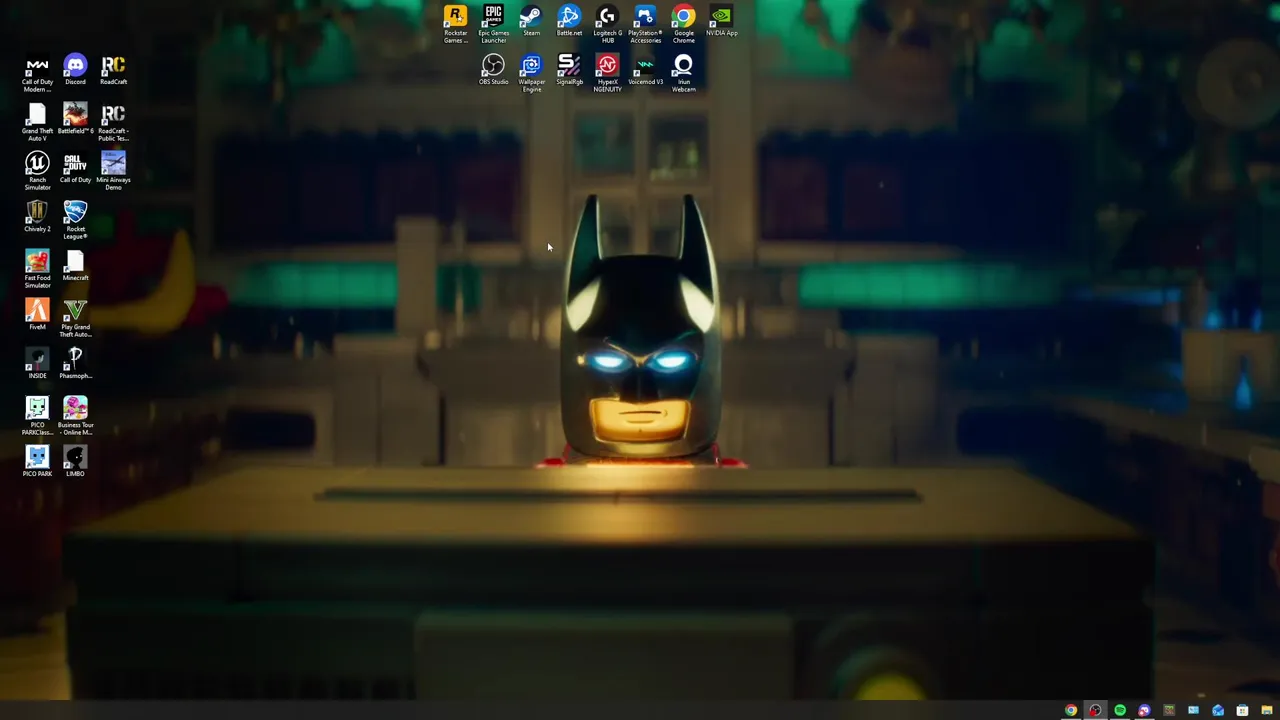Open the Battlefield 6 desktop shortcut
1280x720 pixels.
click(x=75, y=119)
